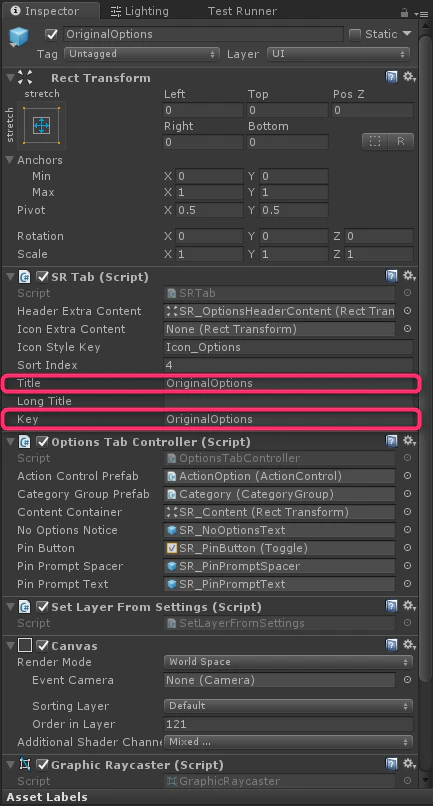Viewport: 433px width, 806px height.
Task: Click the Inspector lock icon
Action: (405, 13)
